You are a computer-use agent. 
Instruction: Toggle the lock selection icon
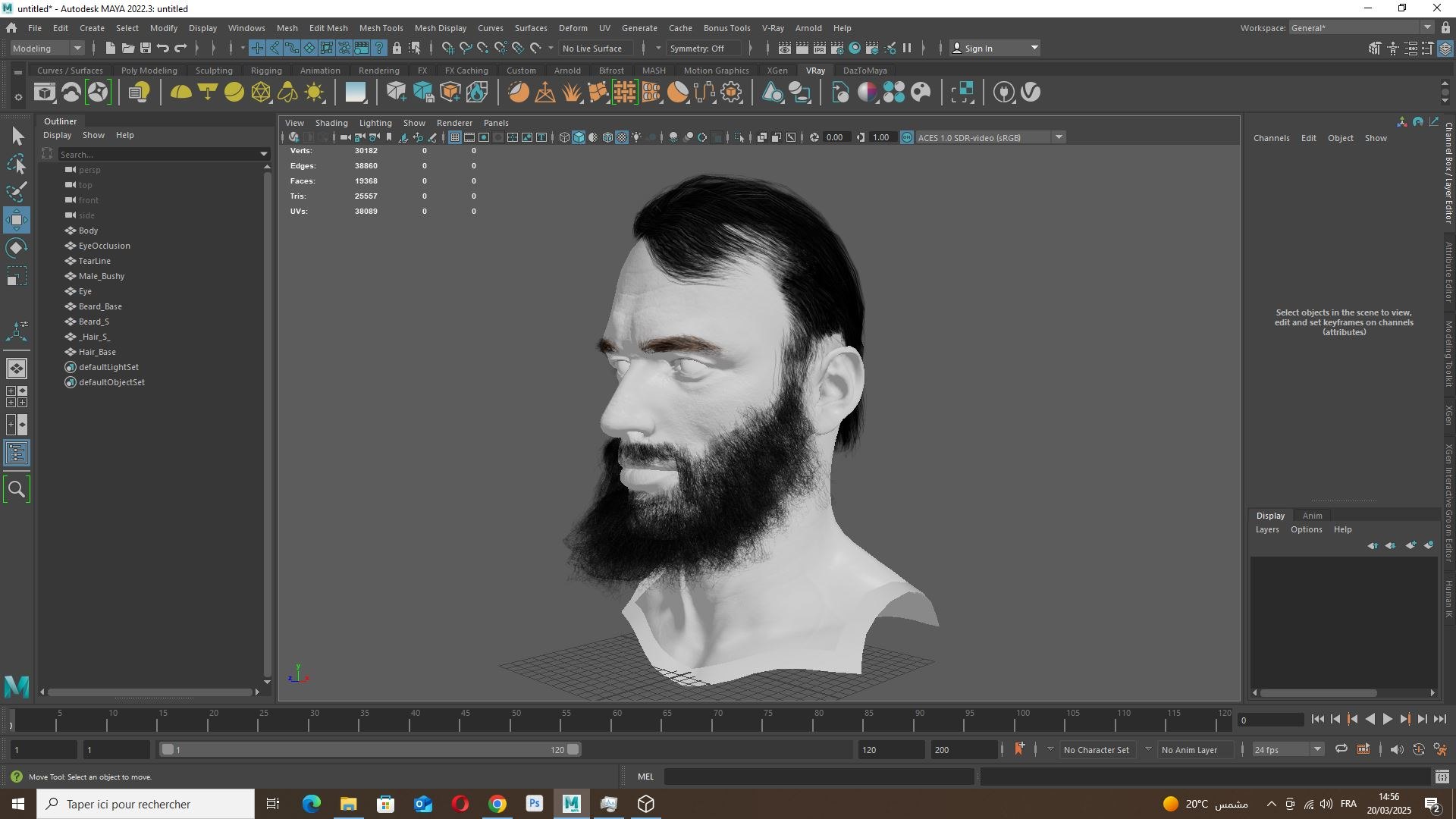point(397,48)
